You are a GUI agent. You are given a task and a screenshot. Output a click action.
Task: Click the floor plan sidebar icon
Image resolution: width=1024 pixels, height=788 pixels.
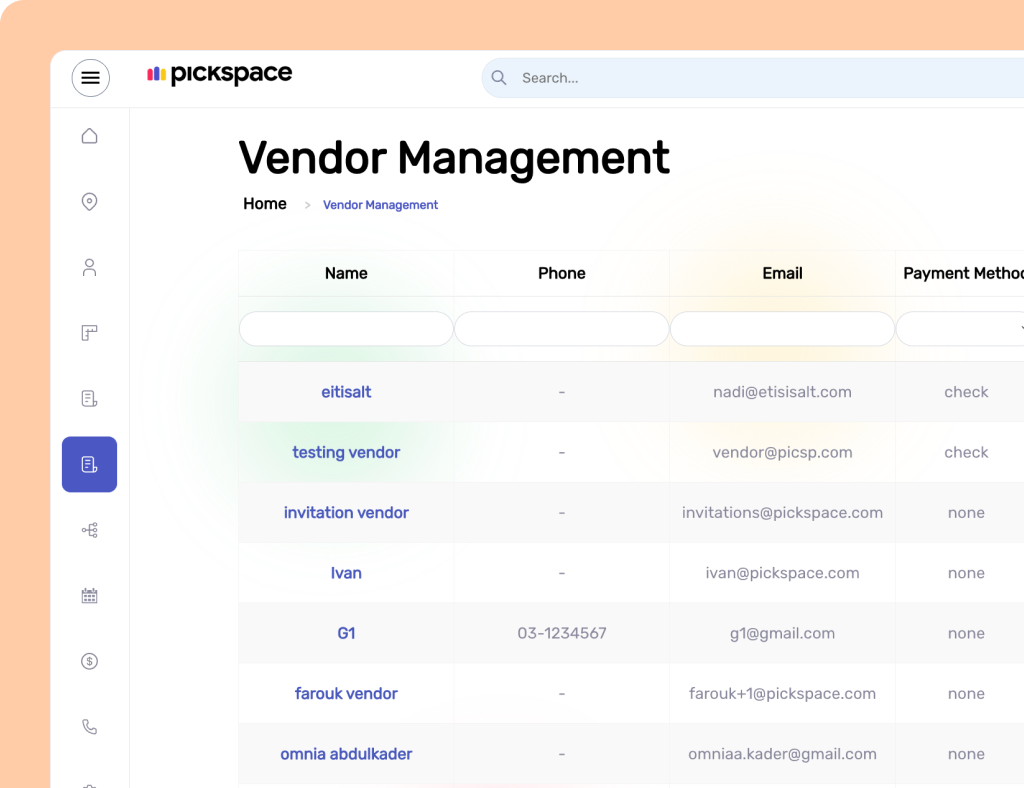[89, 333]
